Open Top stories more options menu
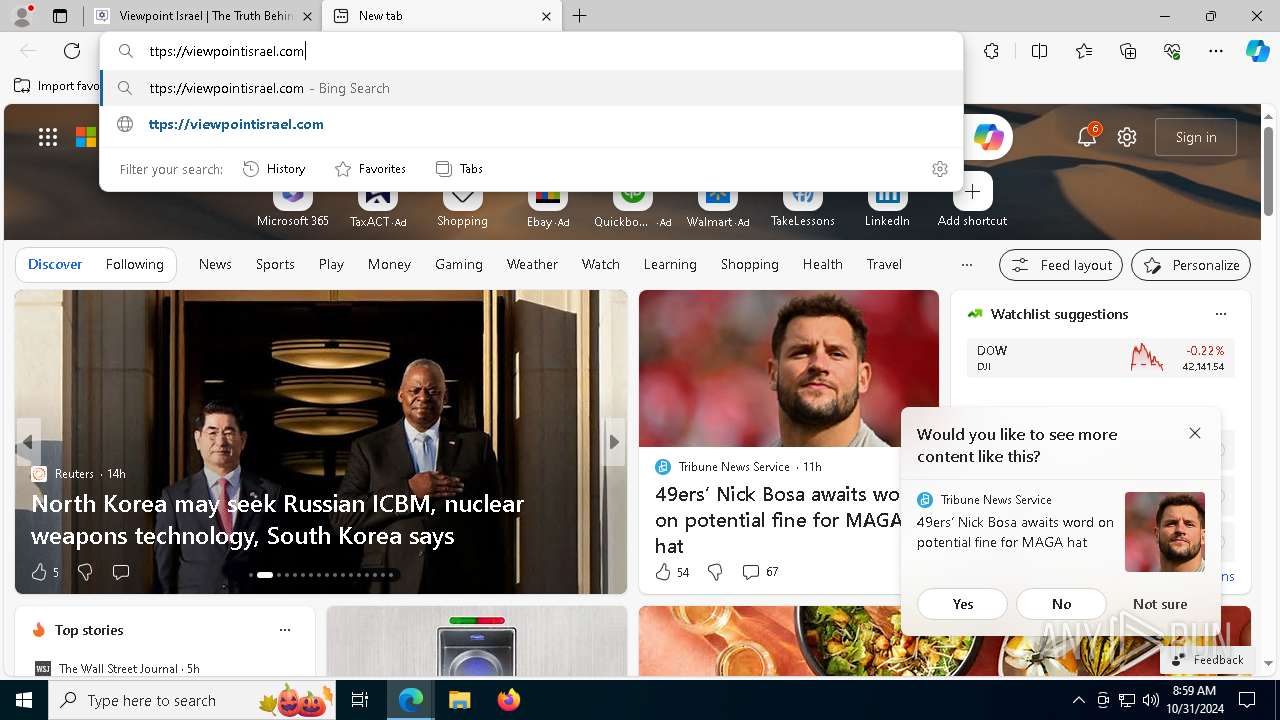The height and width of the screenshot is (720, 1280). (x=285, y=630)
